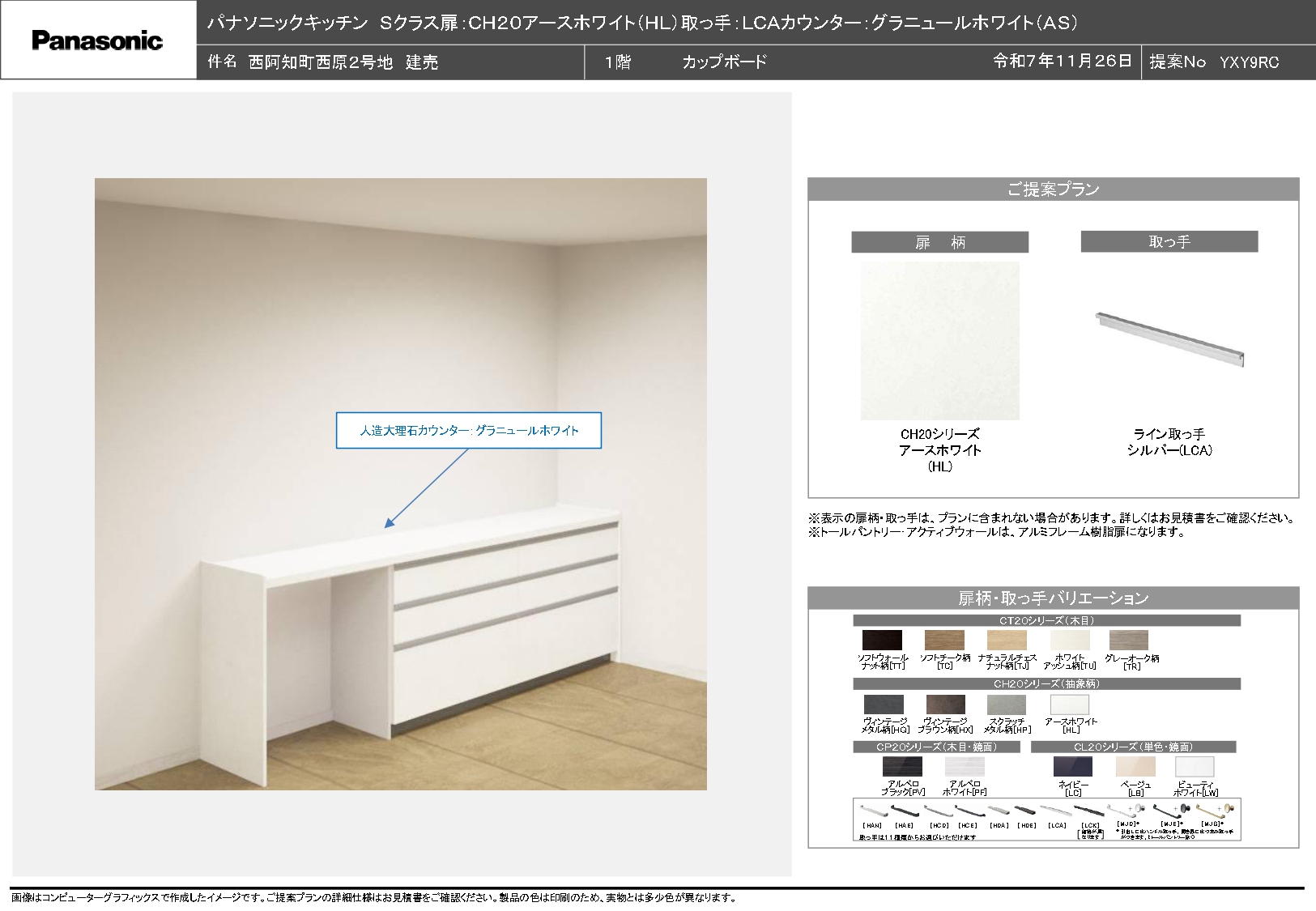Choose the HDA handle icon
This screenshot has width=1316, height=911.
click(x=999, y=811)
